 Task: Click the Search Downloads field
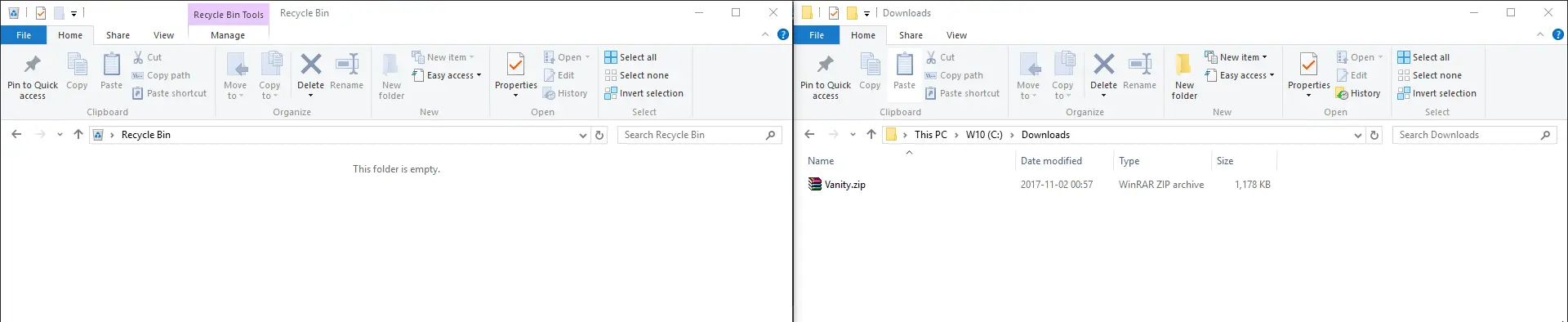1475,135
